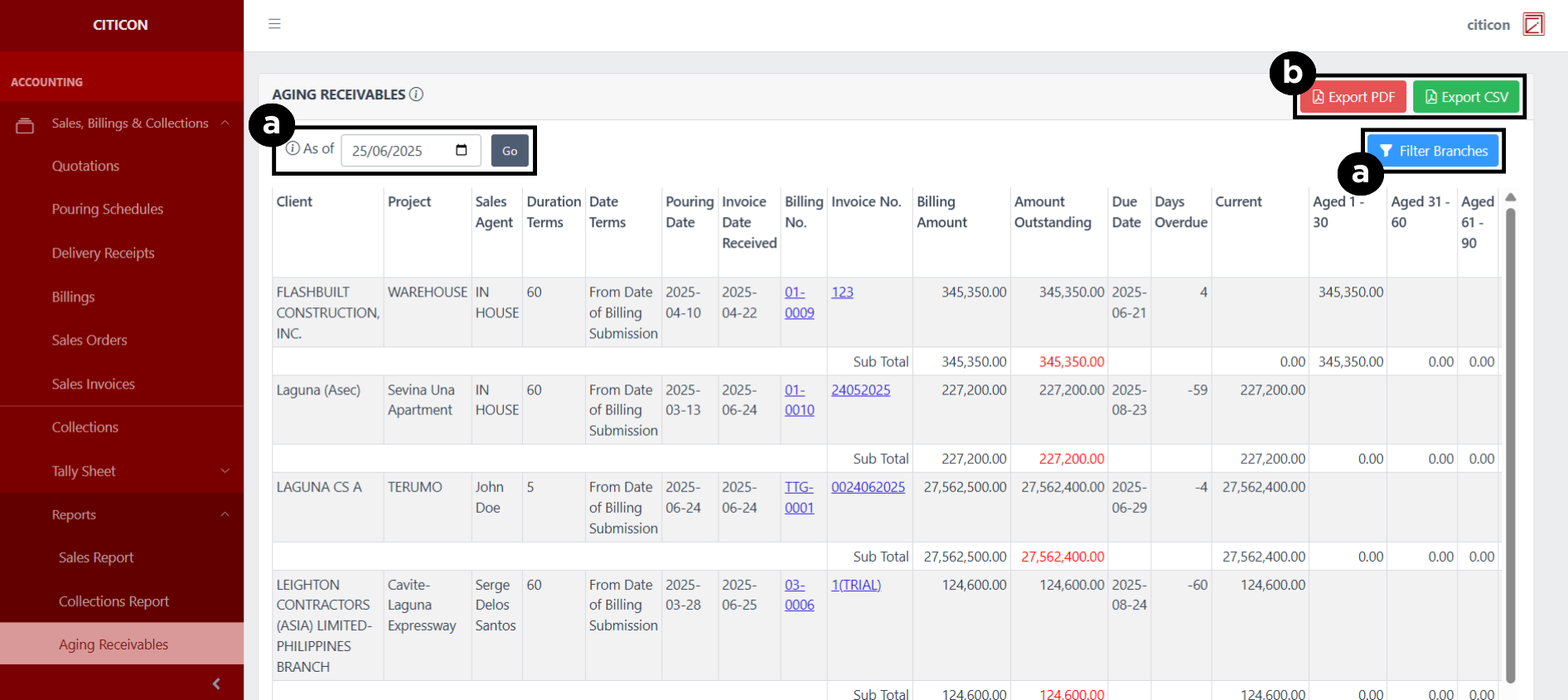This screenshot has height=700, width=1568.
Task: Open invoice number 0024062025 link
Action: click(868, 487)
